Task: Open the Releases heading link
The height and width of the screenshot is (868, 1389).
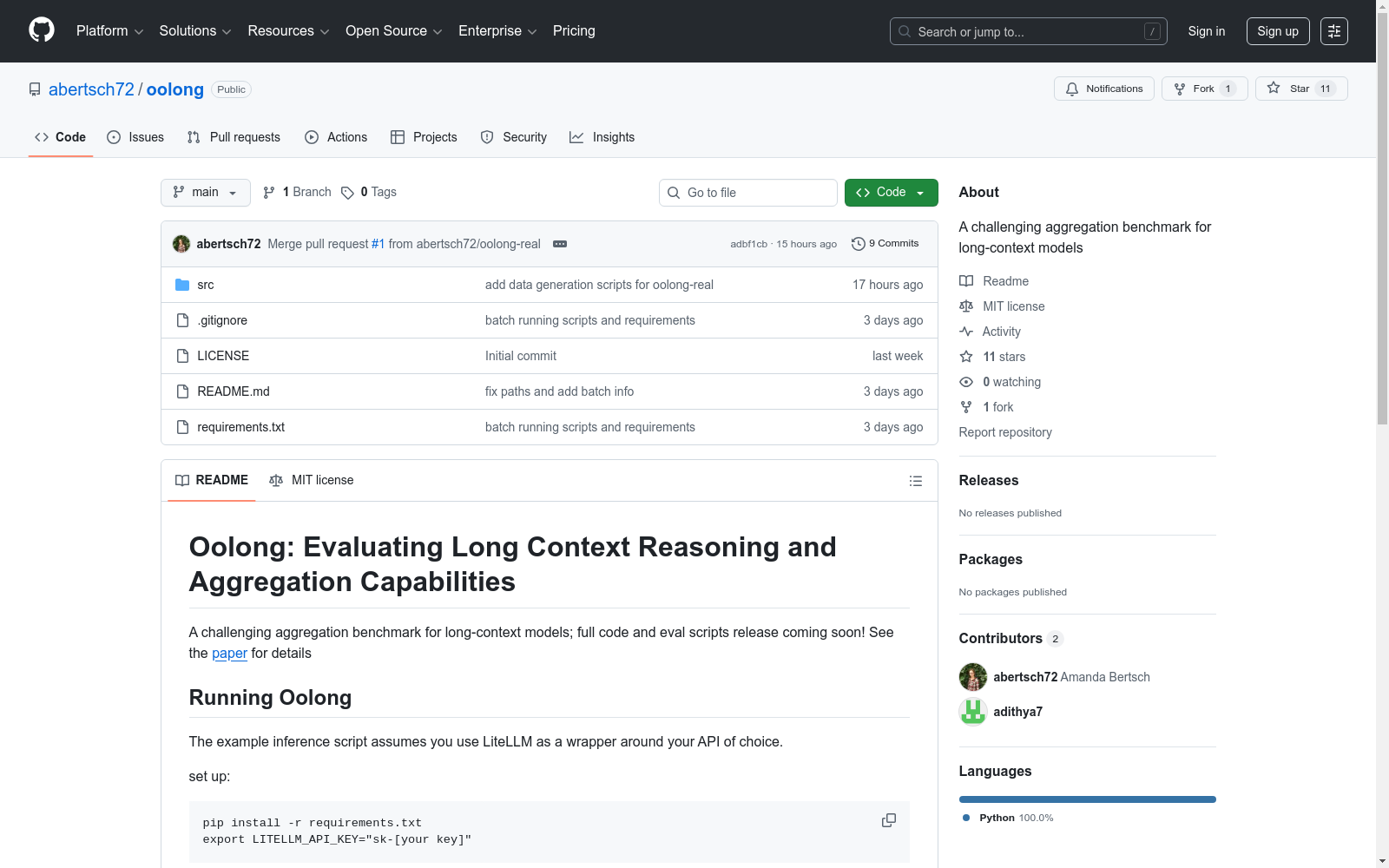Action: pos(989,480)
